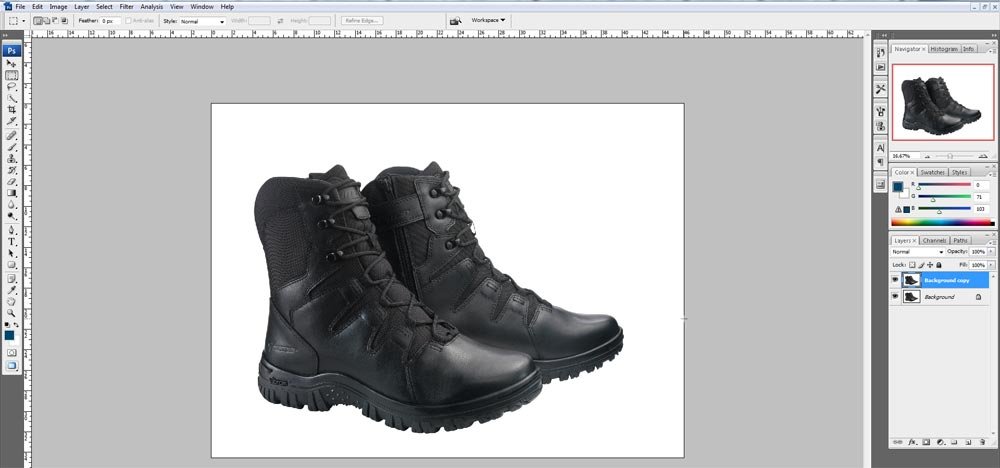The image size is (1000, 468).
Task: Select the Clone Stamp tool
Action: pos(11,159)
